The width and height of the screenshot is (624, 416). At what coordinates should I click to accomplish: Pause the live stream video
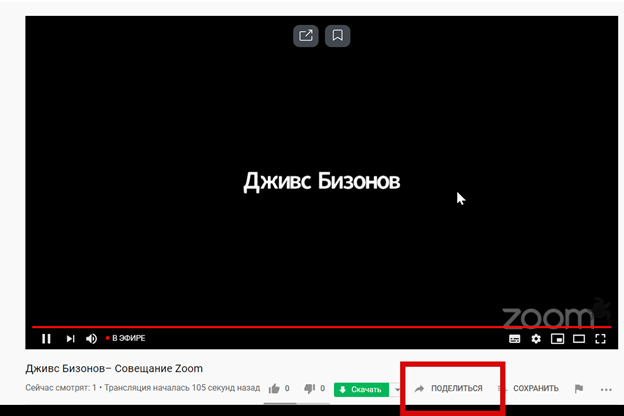point(46,339)
